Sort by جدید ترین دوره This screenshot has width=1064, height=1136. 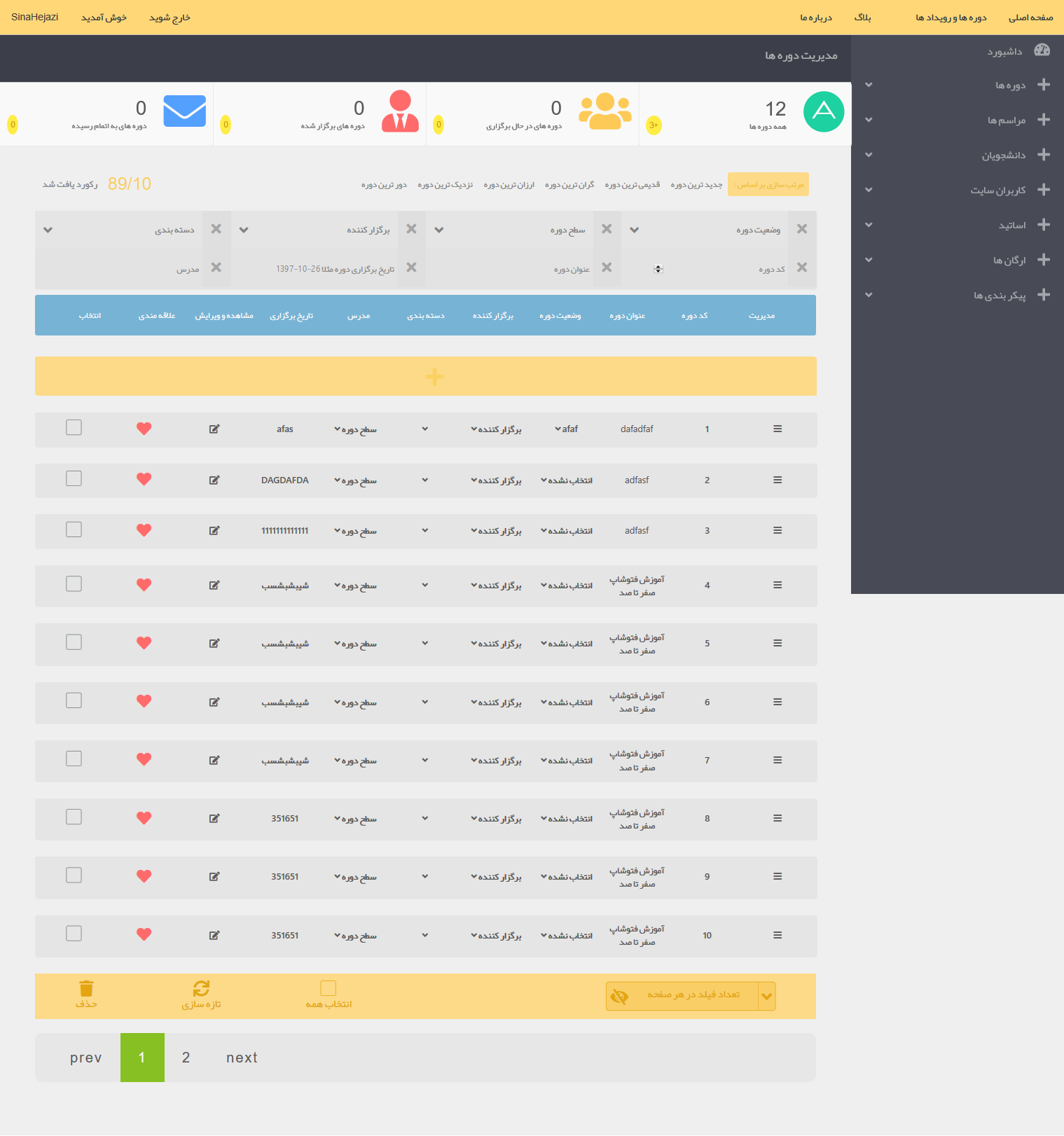696,184
